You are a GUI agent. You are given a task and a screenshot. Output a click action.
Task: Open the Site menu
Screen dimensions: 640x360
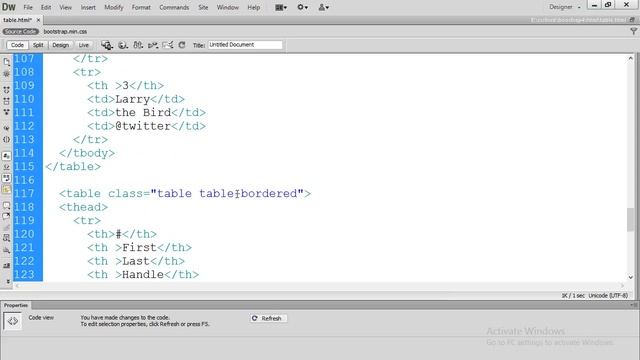[x=203, y=7]
